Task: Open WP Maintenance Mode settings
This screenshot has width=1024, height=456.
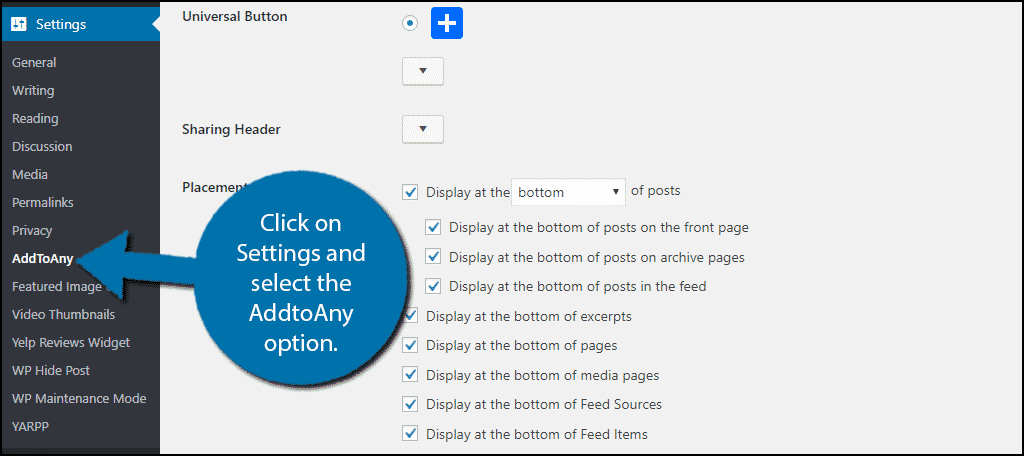Action: [79, 399]
